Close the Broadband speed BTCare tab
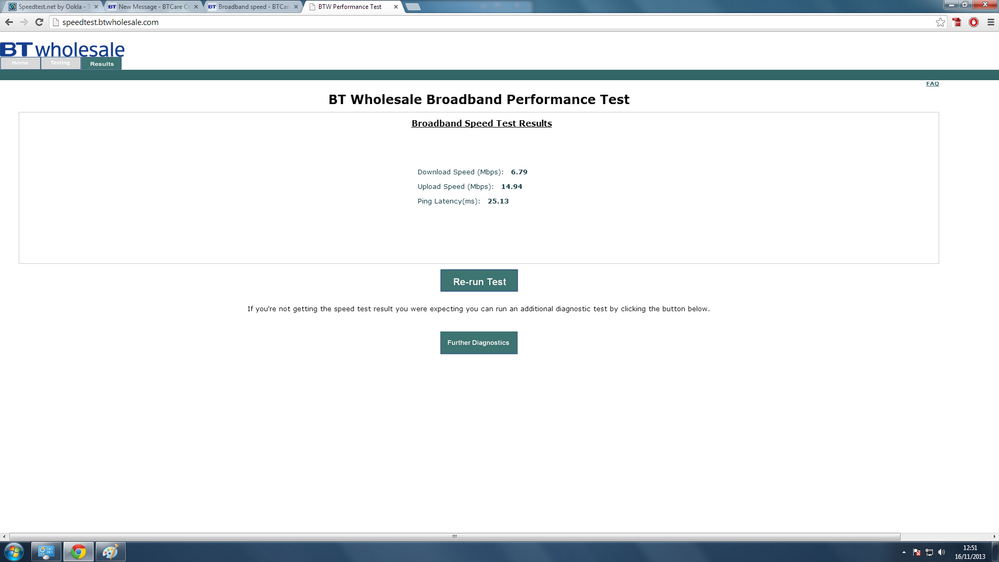The image size is (999, 562). (296, 6)
